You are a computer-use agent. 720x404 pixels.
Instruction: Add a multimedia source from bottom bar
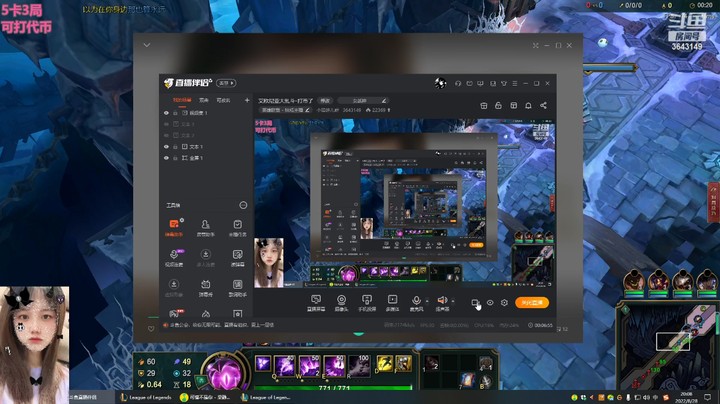tap(392, 303)
